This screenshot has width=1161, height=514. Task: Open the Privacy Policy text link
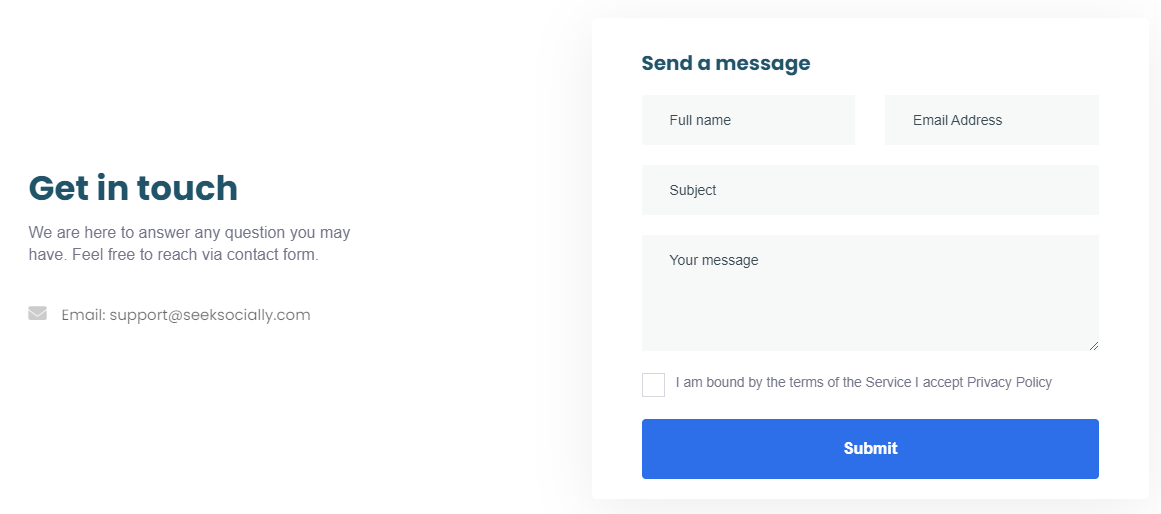point(1009,382)
